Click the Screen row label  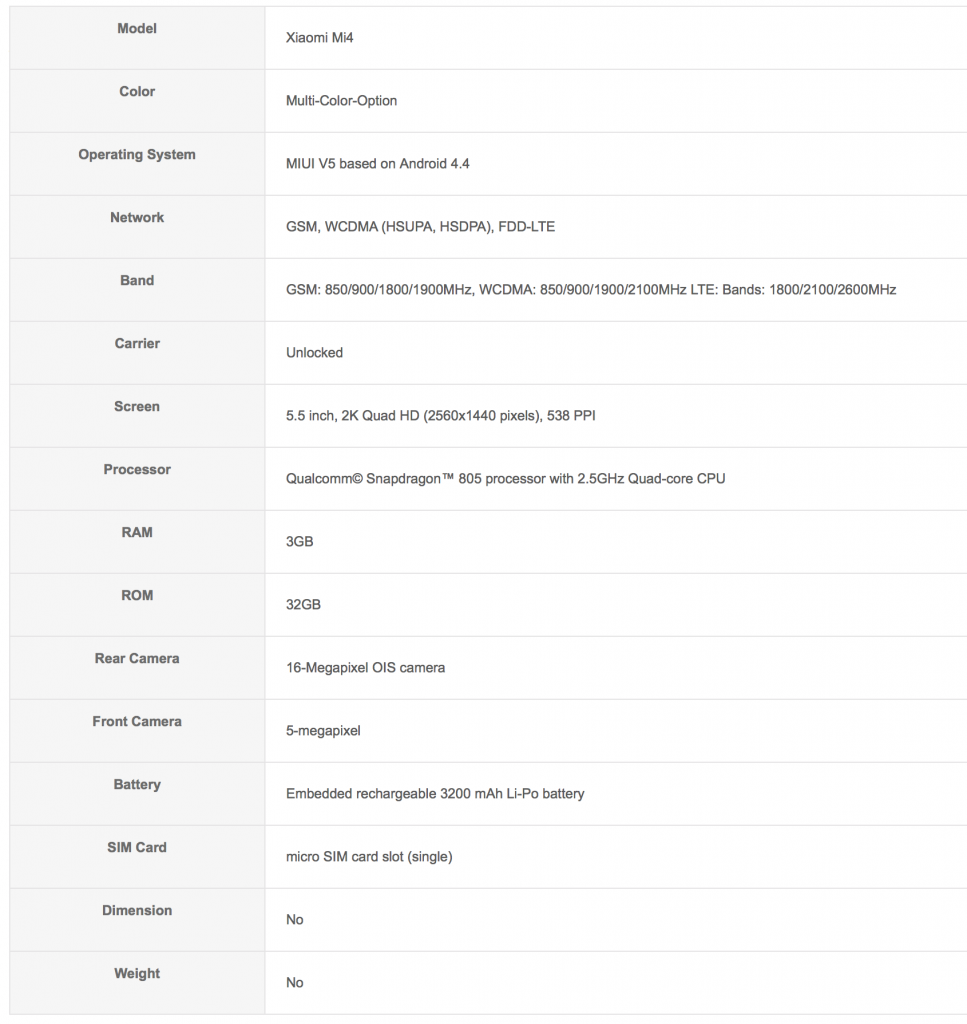click(x=137, y=407)
